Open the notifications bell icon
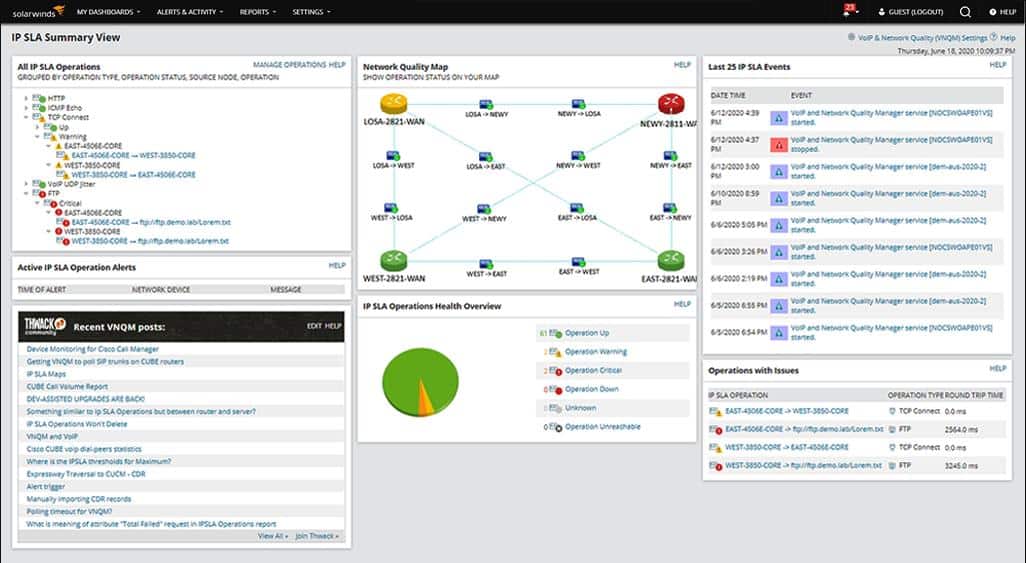Image resolution: width=1026 pixels, height=563 pixels. [x=849, y=11]
